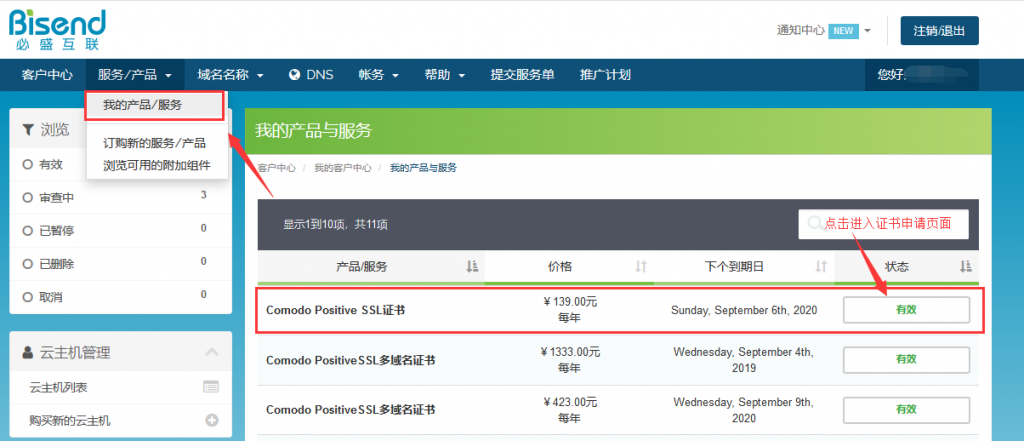Click the user icon beside 云主机管理
The width and height of the screenshot is (1024, 441).
point(27,353)
